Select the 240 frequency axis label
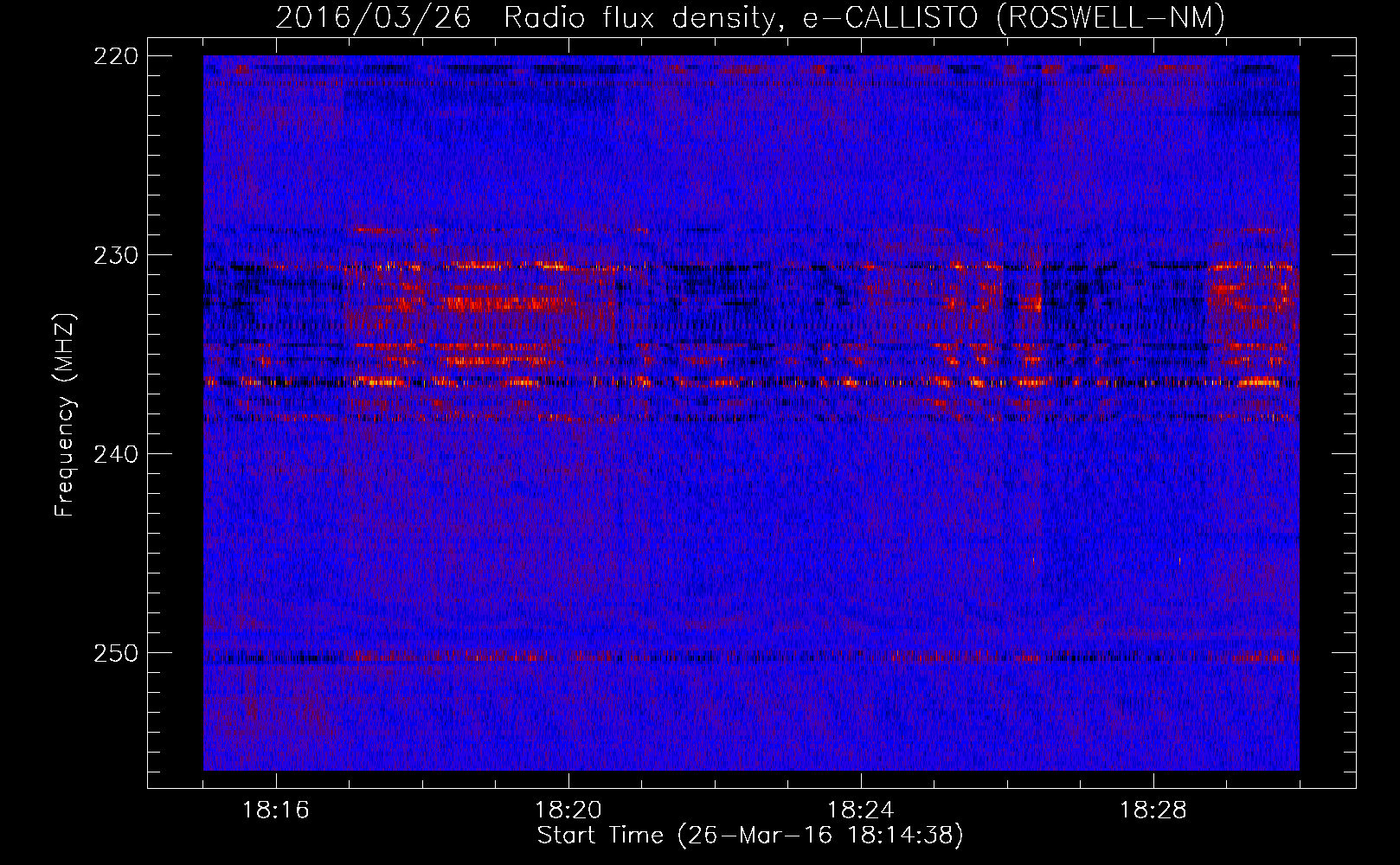This screenshot has height=865, width=1400. tap(115, 454)
